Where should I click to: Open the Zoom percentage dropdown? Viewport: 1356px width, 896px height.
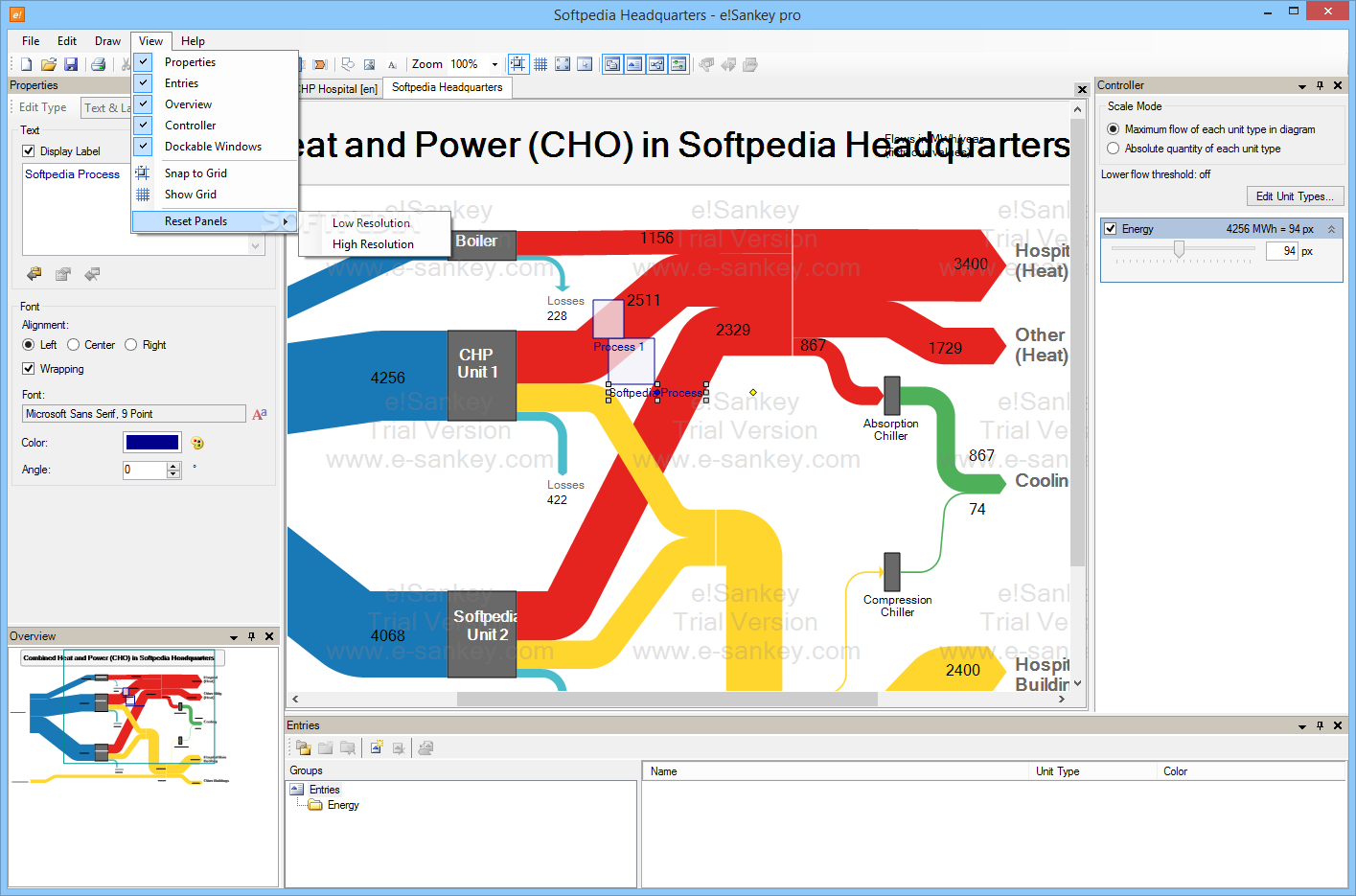point(494,64)
